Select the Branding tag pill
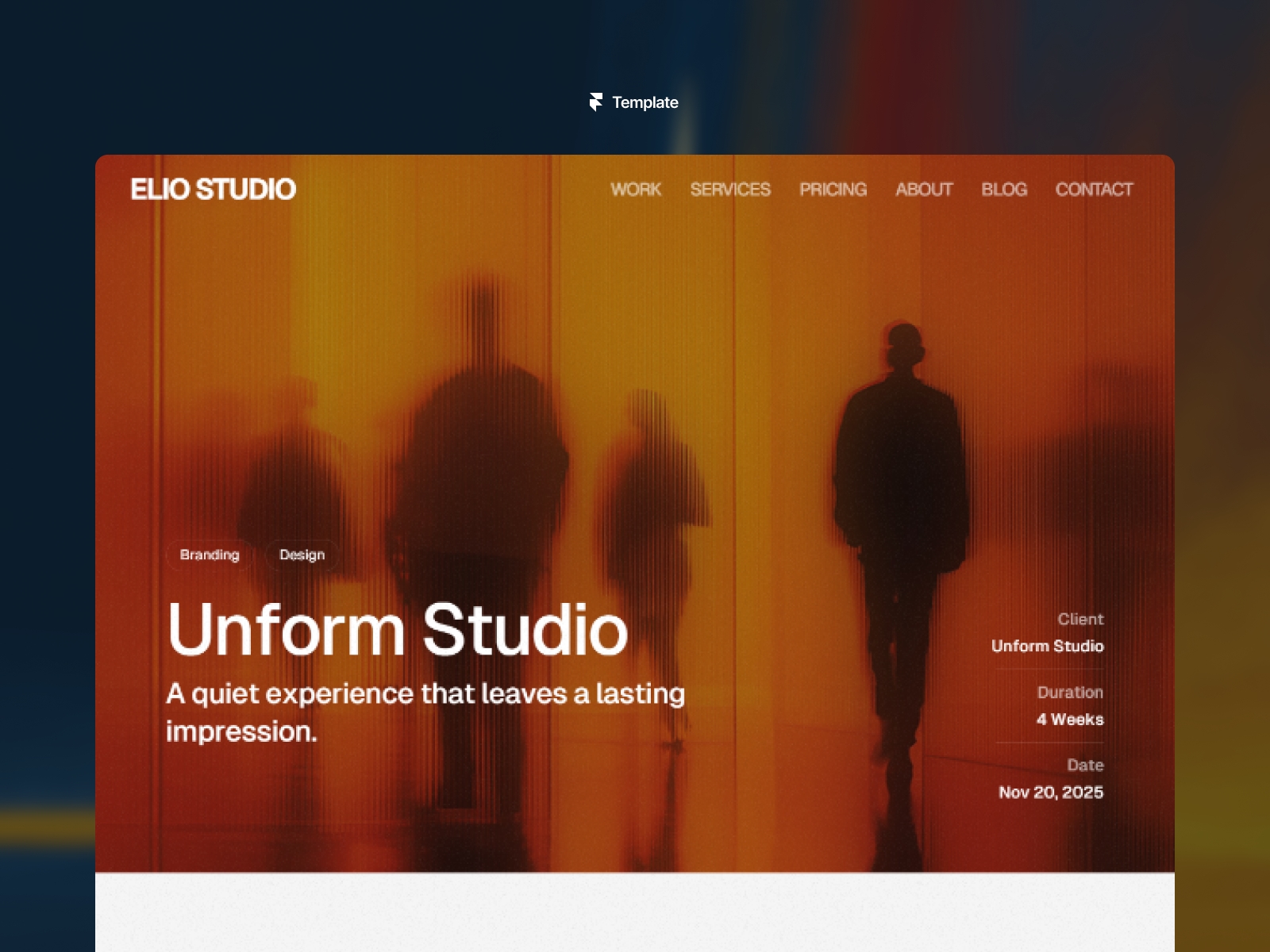Screen dimensions: 1270x952 pyautogui.click(x=210, y=555)
